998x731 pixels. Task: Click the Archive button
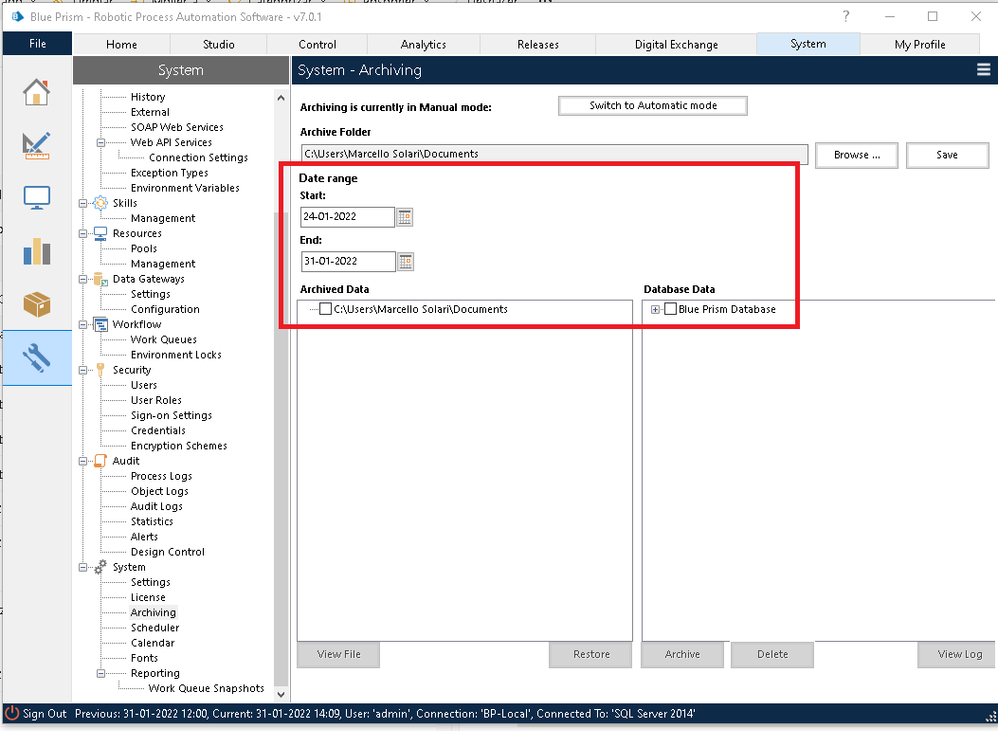[x=682, y=655]
